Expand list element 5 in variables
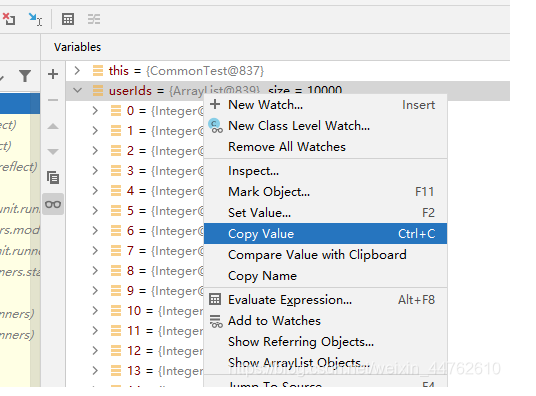 95,211
